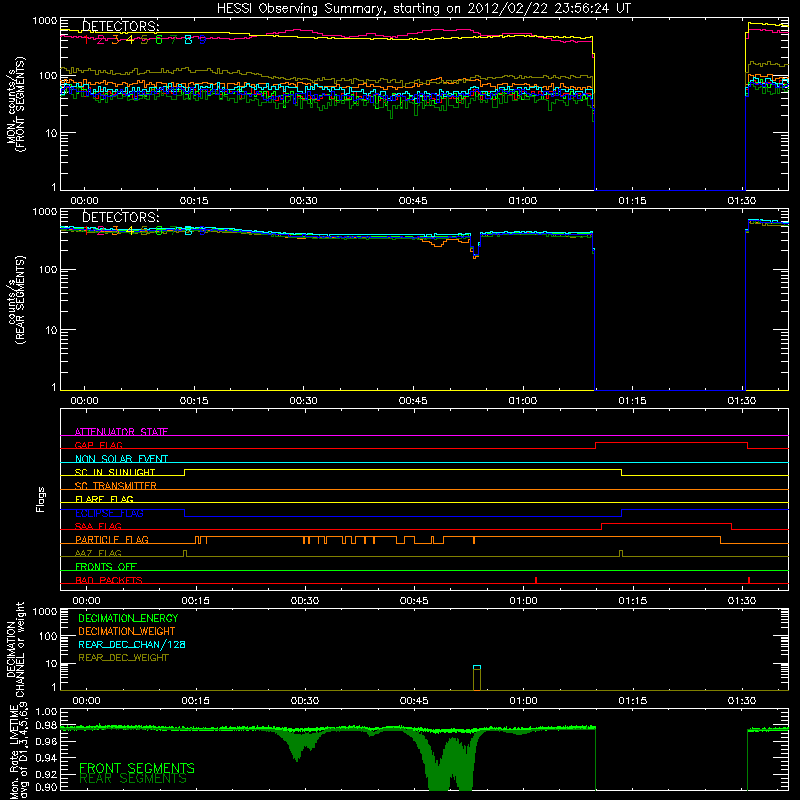Click the FRONTS_OFF flag label
This screenshot has width=800, height=800.
(106, 567)
